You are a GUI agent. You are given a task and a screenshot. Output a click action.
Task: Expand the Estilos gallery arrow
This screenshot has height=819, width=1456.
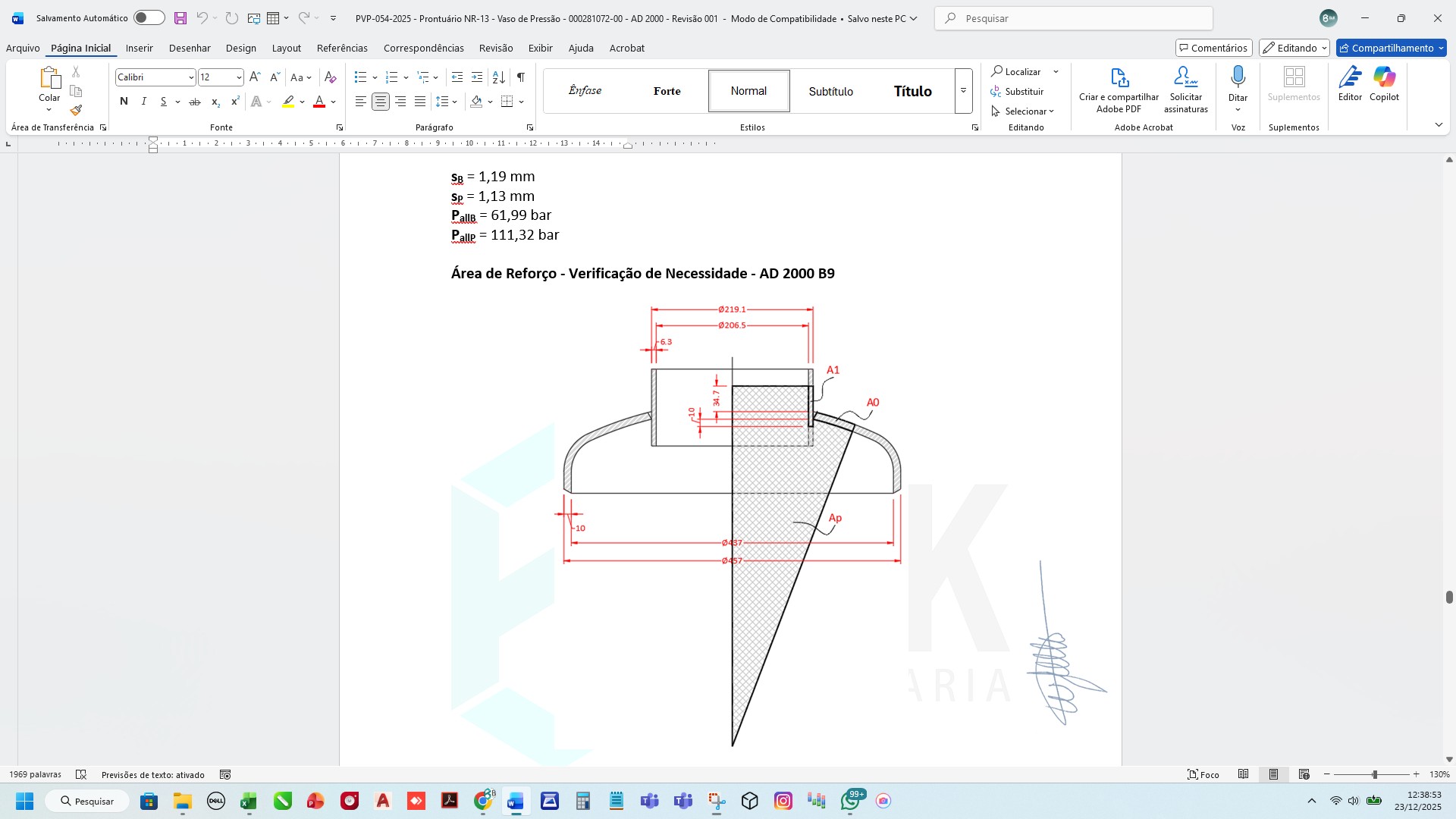963,91
